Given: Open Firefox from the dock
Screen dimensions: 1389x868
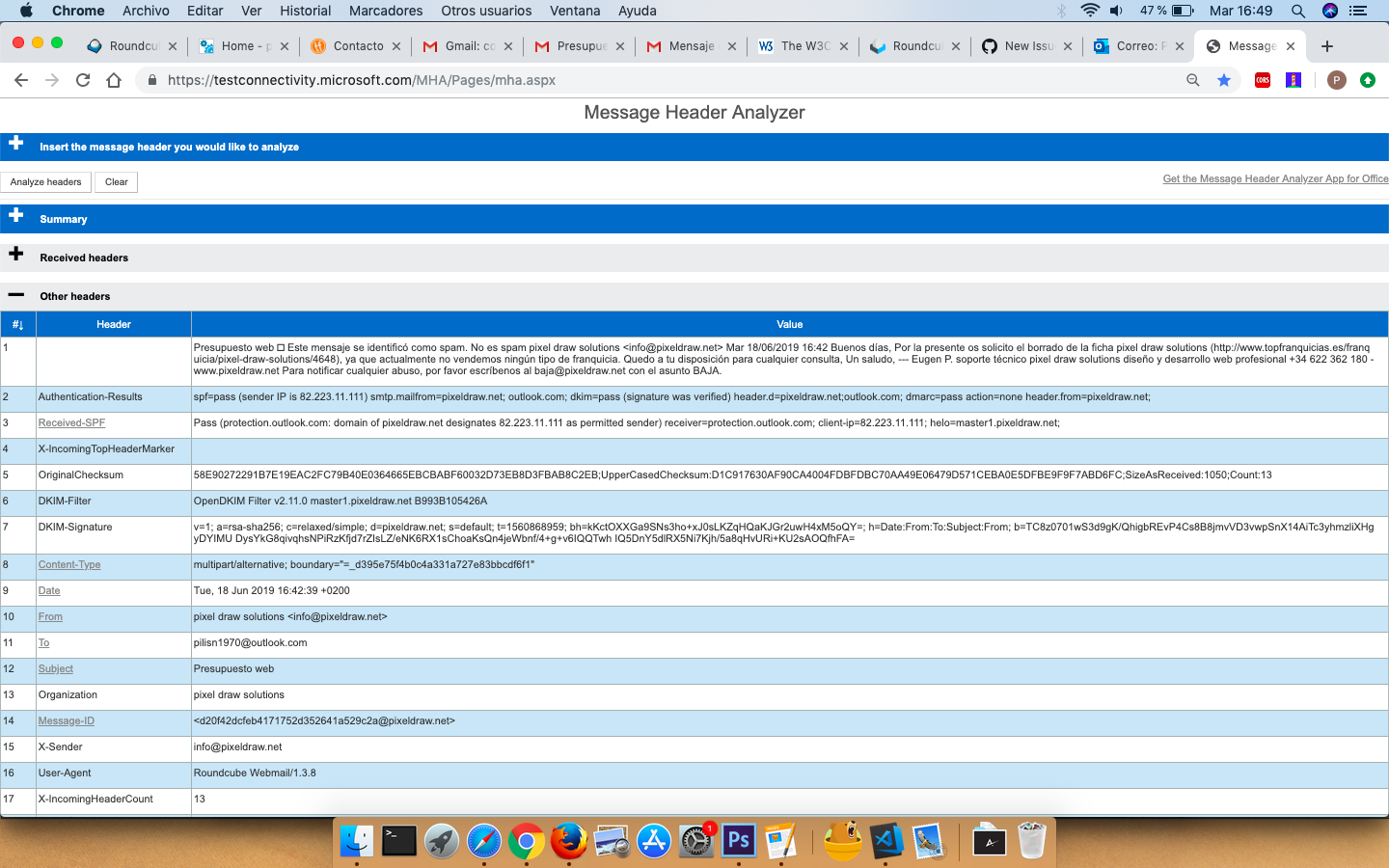Looking at the screenshot, I should 569,841.
